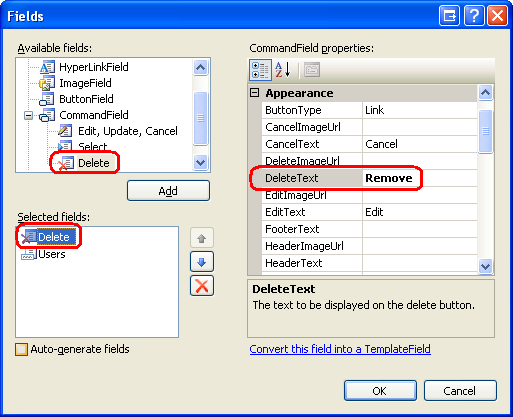Image resolution: width=513 pixels, height=417 pixels.
Task: Select ButtonField in Available fields
Action: tap(86, 99)
